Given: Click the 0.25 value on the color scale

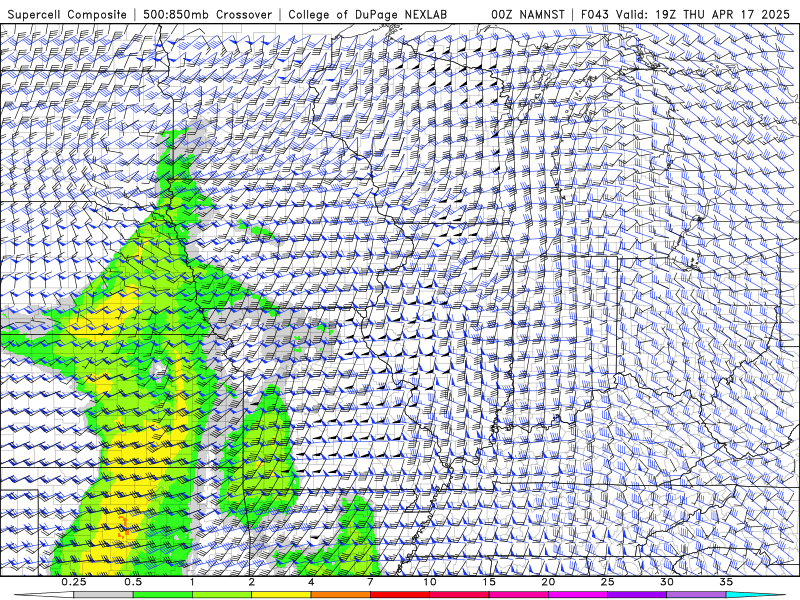Looking at the screenshot, I should (74, 582).
